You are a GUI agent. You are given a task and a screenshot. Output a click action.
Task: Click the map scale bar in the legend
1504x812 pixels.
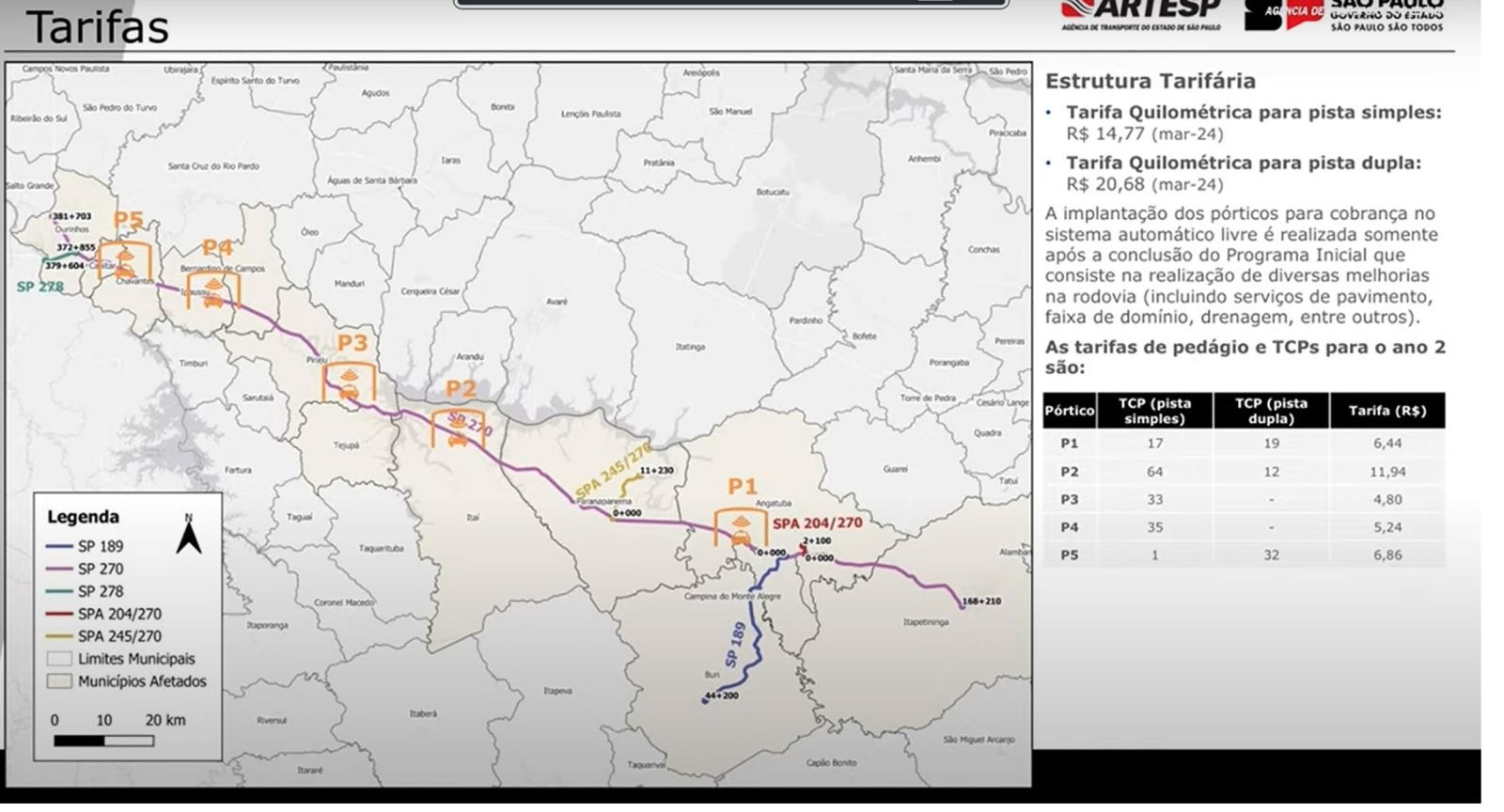[103, 741]
